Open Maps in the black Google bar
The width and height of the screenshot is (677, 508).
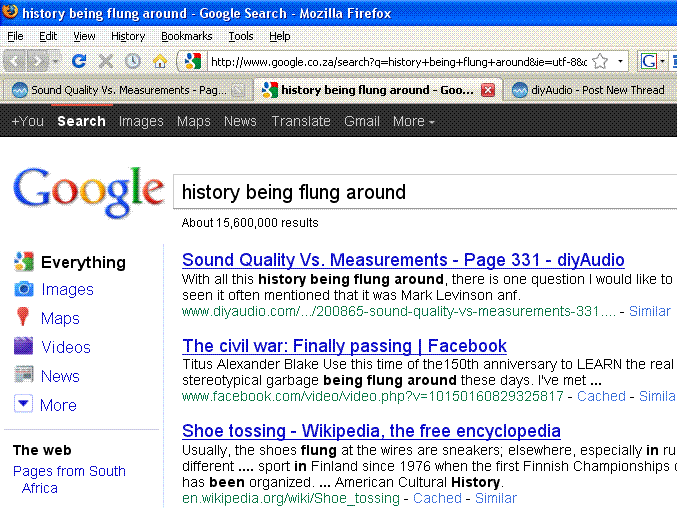coord(193,121)
